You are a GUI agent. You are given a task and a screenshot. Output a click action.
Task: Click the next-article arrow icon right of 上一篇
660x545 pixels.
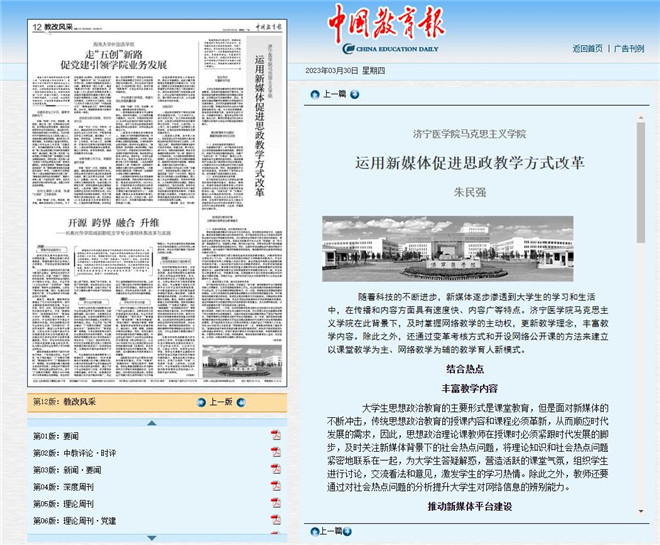coord(353,94)
